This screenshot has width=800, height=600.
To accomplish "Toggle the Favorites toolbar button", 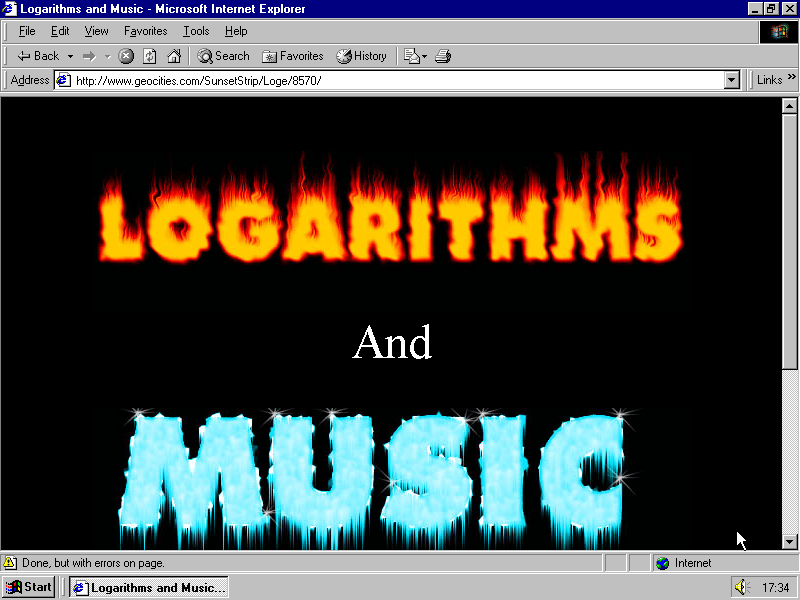I will click(293, 56).
